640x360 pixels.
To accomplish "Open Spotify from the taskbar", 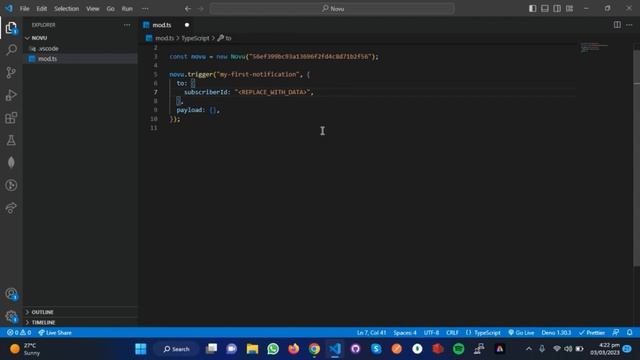I will (x=458, y=349).
